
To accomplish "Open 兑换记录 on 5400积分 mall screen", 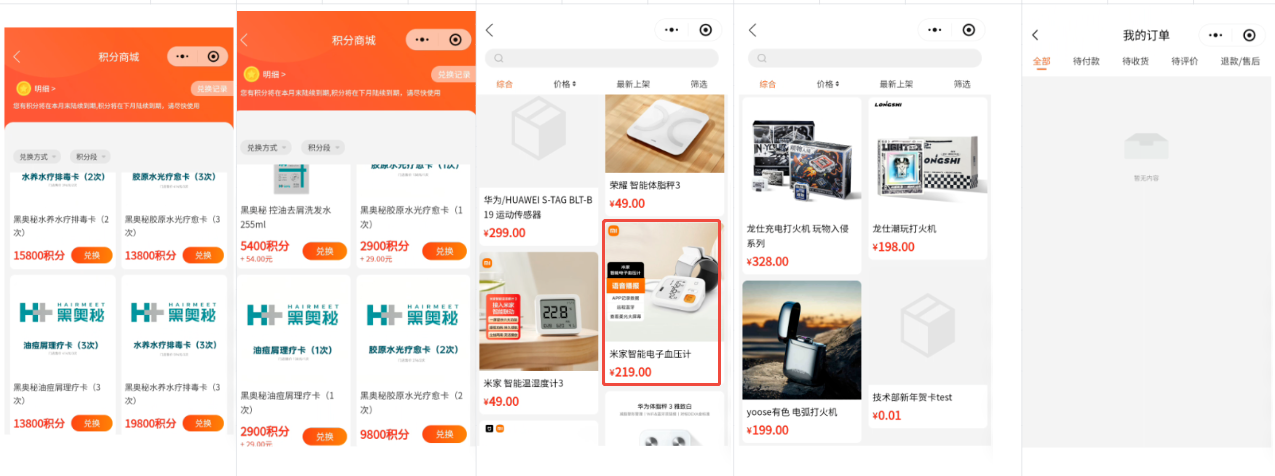I will tap(452, 75).
